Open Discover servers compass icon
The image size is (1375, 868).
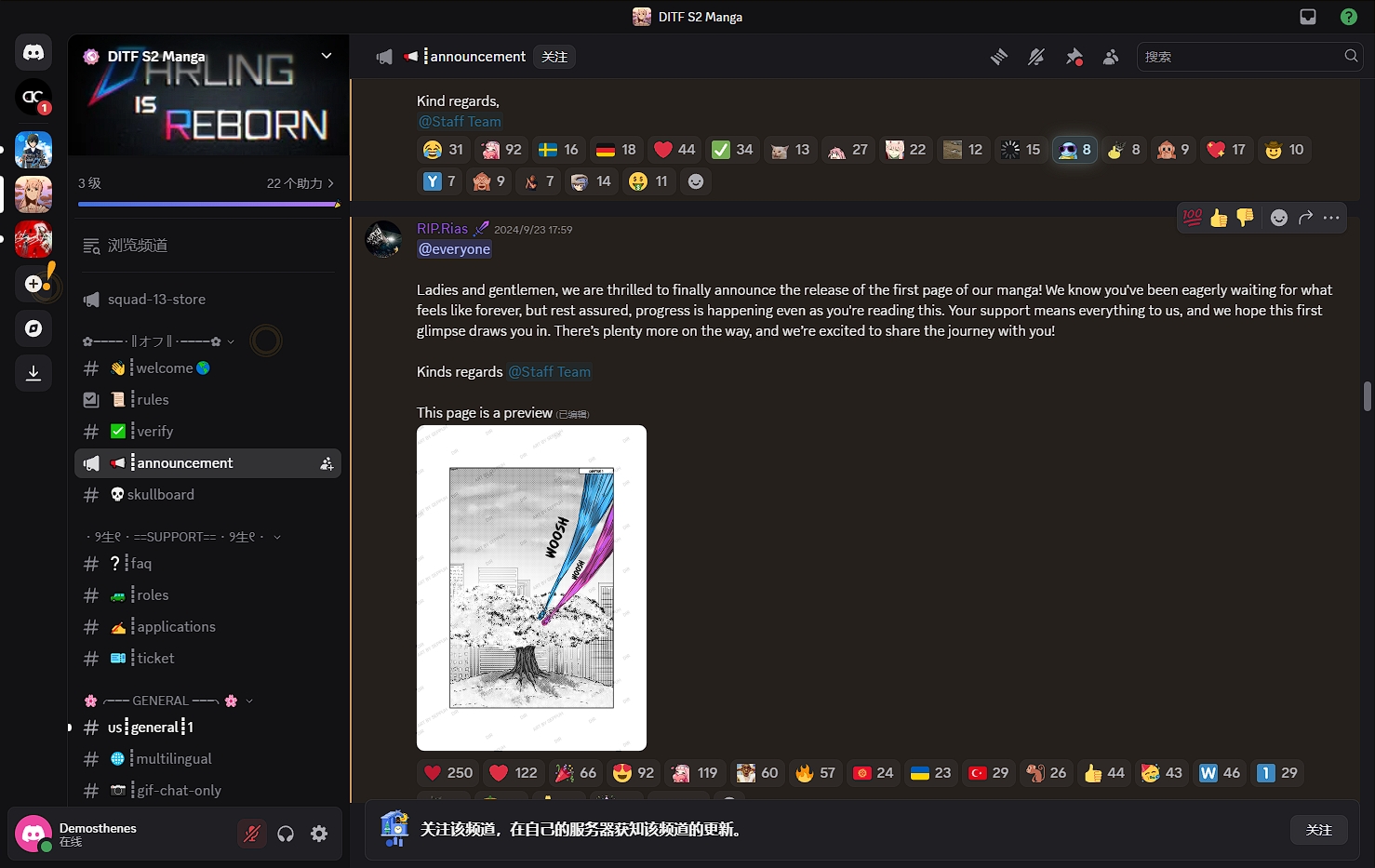pos(33,328)
